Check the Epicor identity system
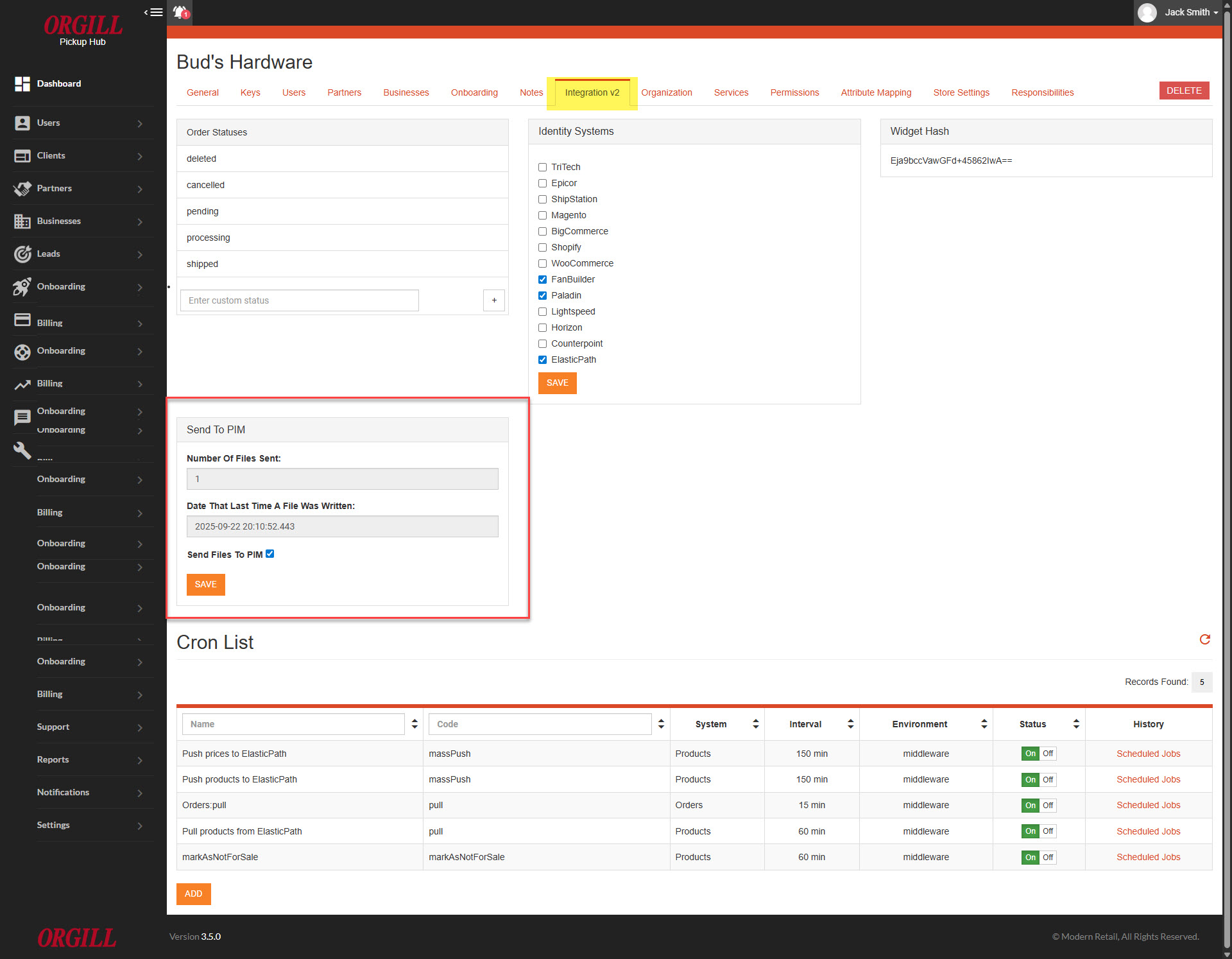The image size is (1232, 959). pyautogui.click(x=543, y=183)
